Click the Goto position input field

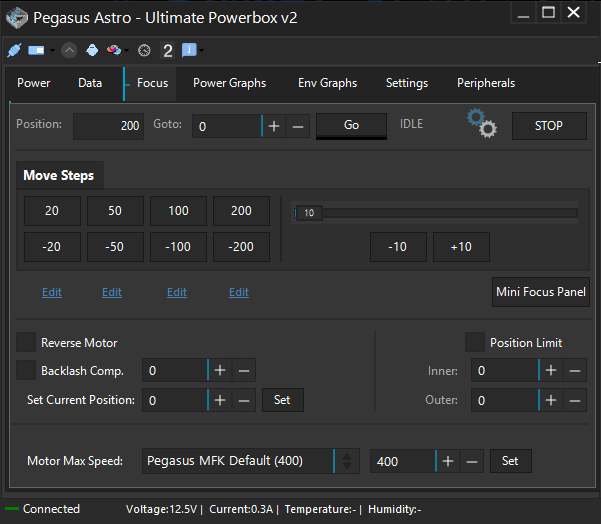coord(227,126)
